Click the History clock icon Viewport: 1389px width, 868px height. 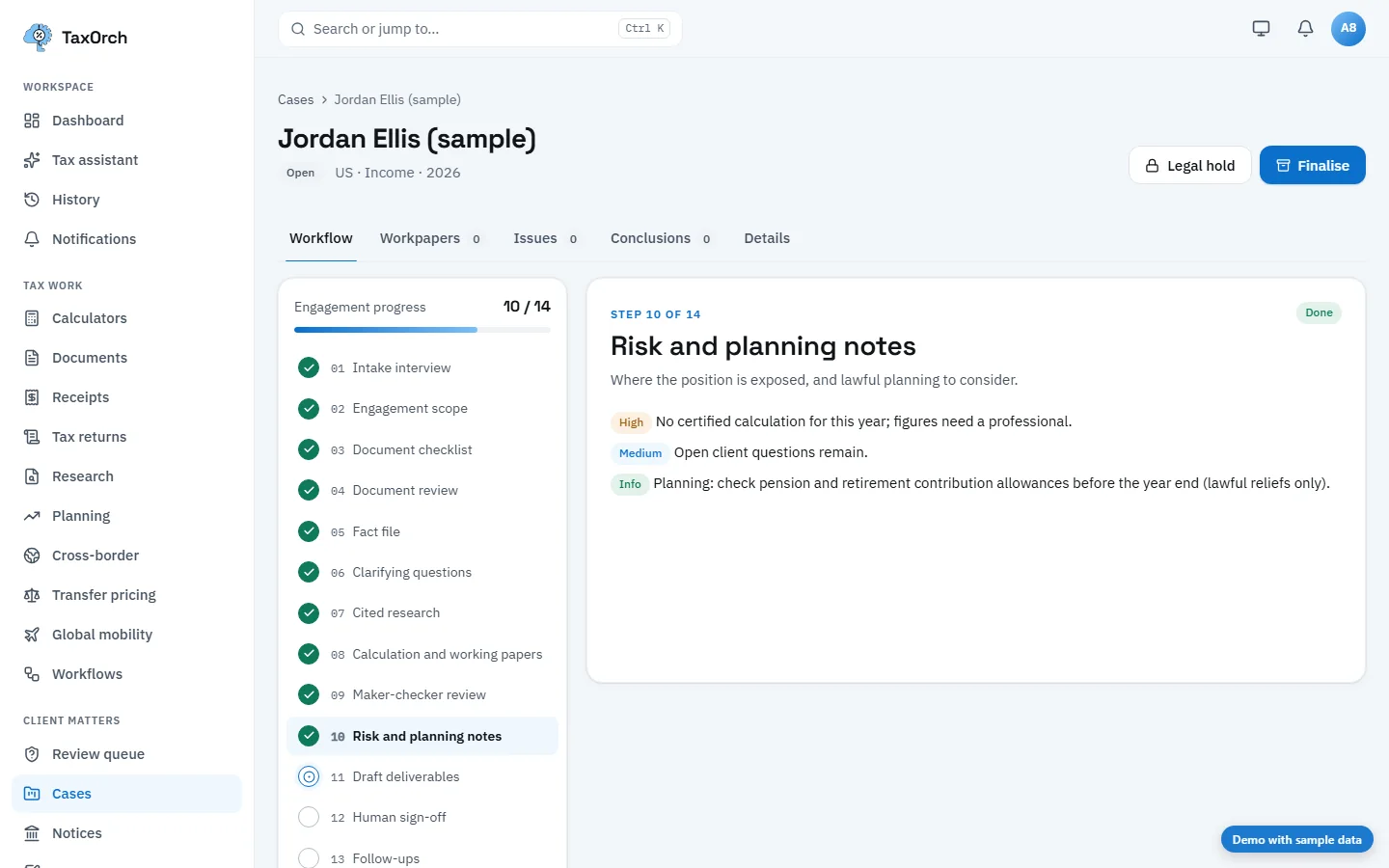pyautogui.click(x=32, y=200)
